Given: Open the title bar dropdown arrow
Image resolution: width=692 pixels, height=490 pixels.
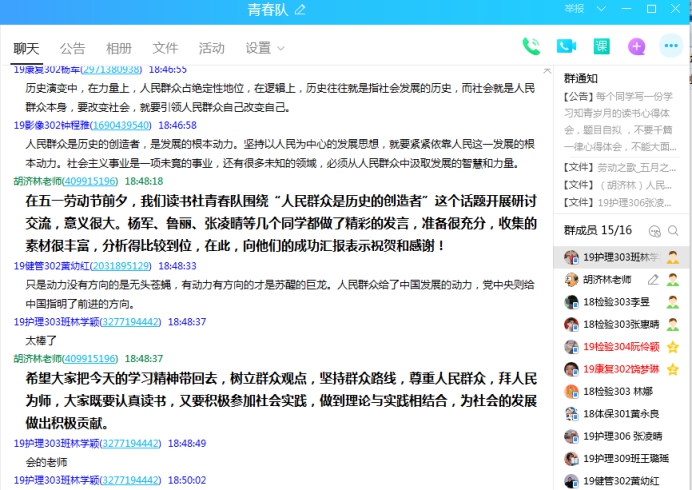Looking at the screenshot, I should coord(602,9).
